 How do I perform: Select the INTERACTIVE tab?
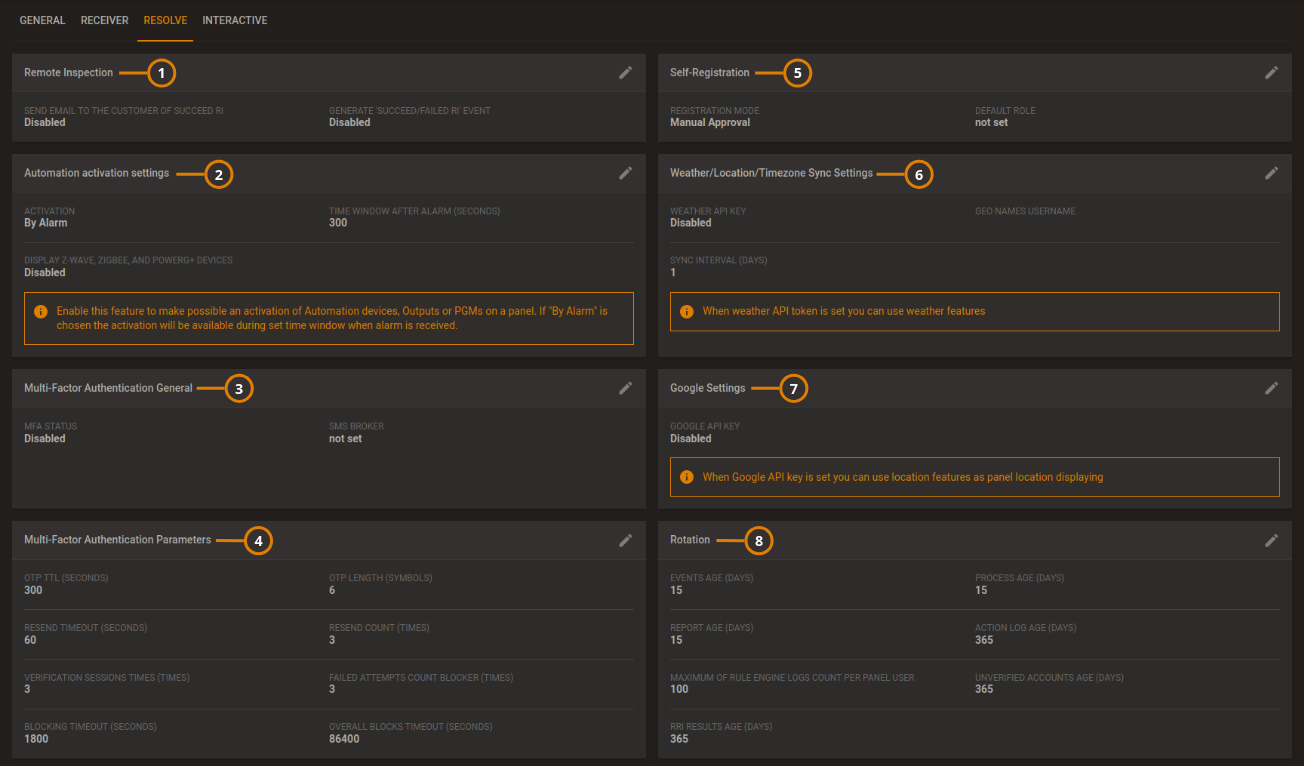(235, 20)
